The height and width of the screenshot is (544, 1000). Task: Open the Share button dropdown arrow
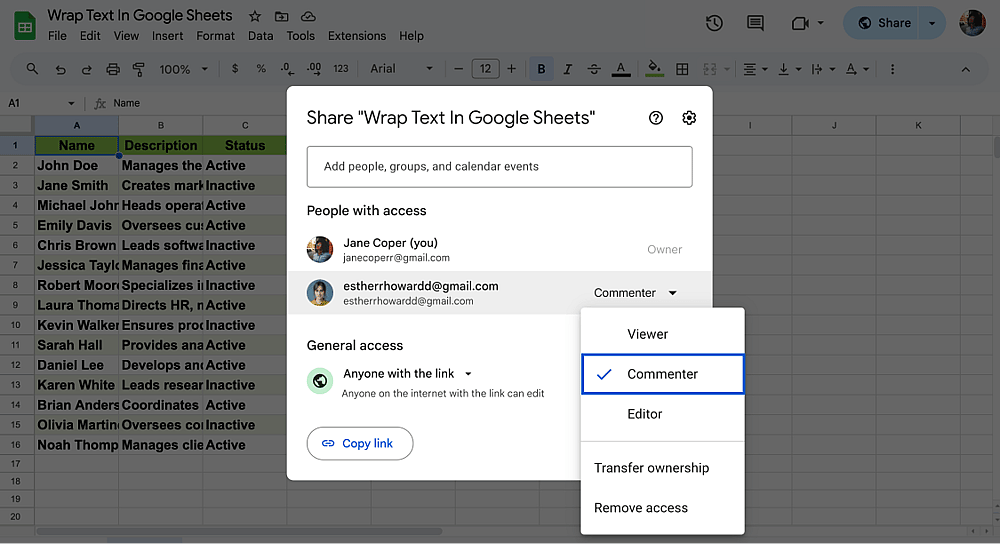click(932, 23)
